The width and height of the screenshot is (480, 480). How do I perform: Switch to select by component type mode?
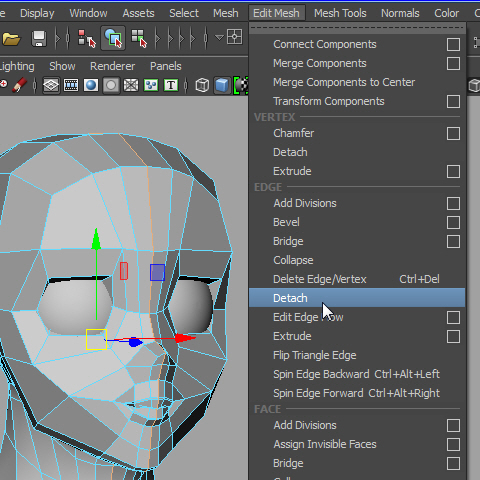click(139, 38)
